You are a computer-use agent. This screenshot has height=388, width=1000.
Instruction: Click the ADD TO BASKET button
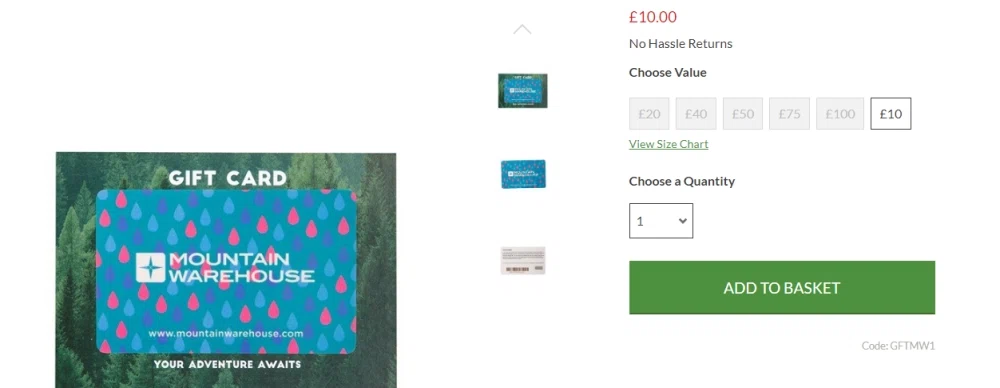coord(782,287)
